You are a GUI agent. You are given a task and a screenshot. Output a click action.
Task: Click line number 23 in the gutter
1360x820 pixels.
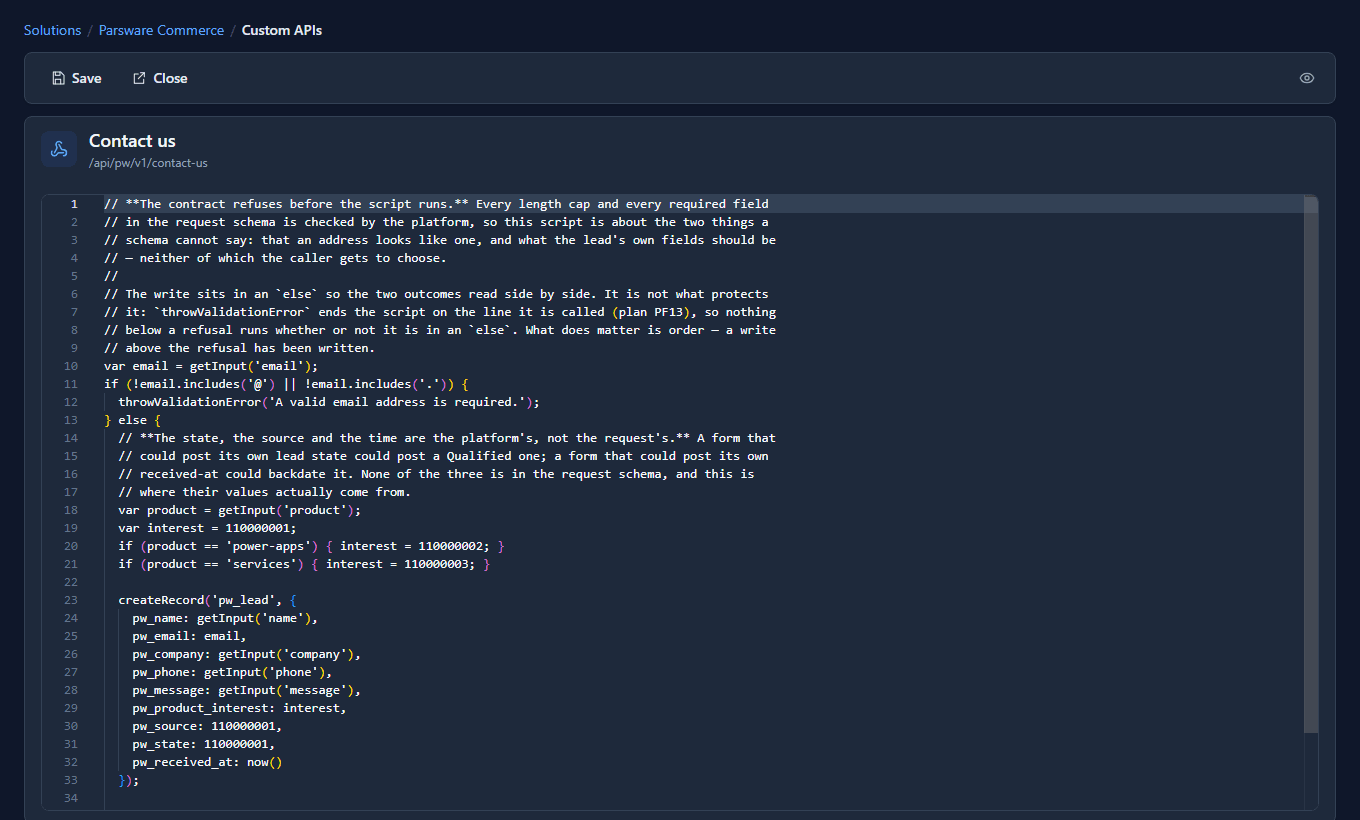[71, 600]
